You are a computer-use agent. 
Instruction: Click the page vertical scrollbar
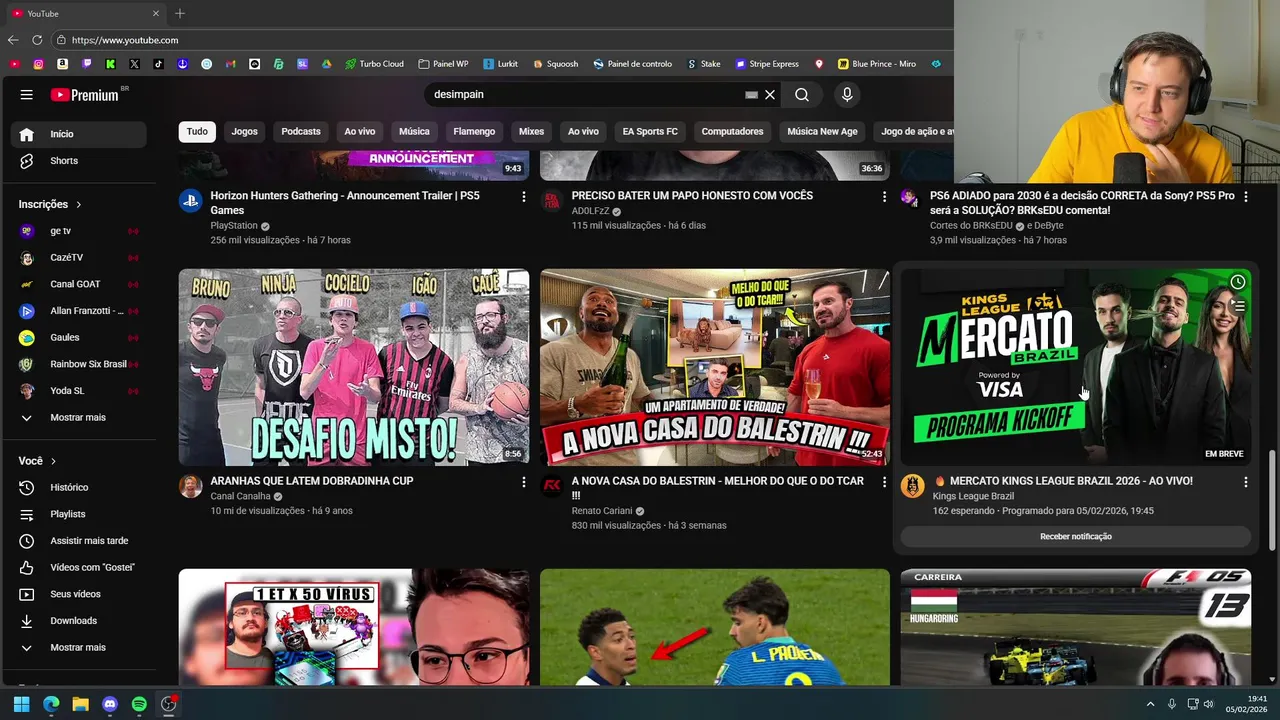pos(1273,498)
